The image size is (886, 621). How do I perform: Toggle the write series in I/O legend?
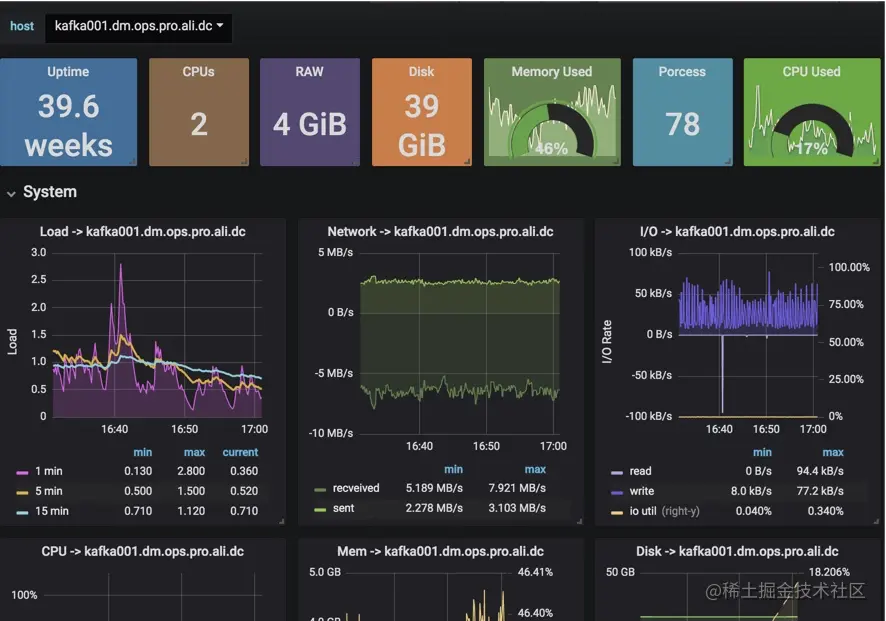click(x=642, y=491)
